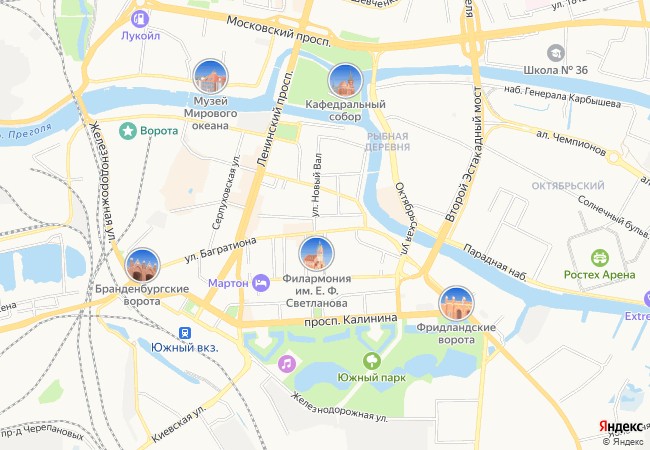Click the Южный вкз. railway station icon
Screen dimensions: 650x450
(185, 333)
